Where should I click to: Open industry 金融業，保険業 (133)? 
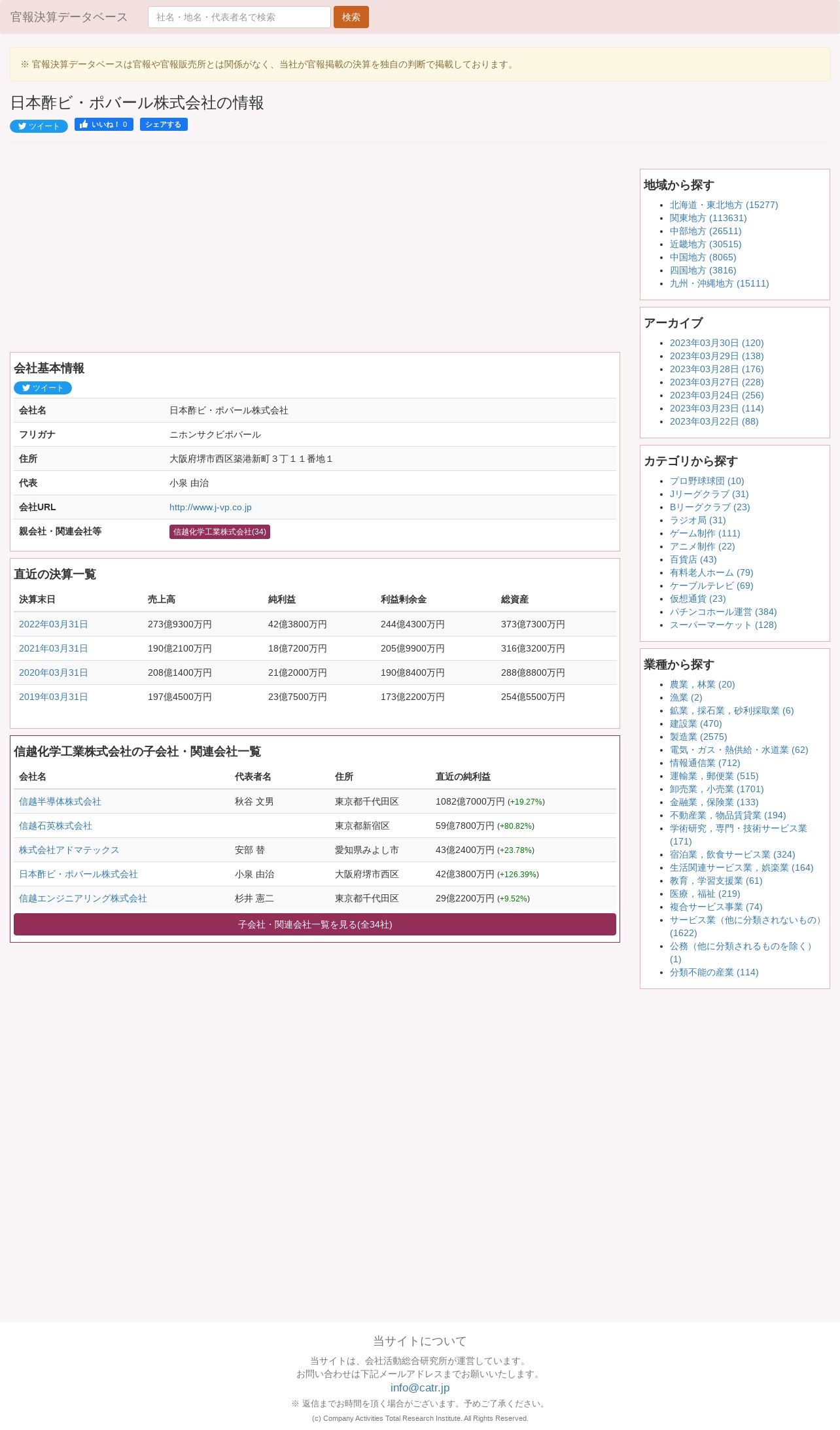(x=714, y=803)
